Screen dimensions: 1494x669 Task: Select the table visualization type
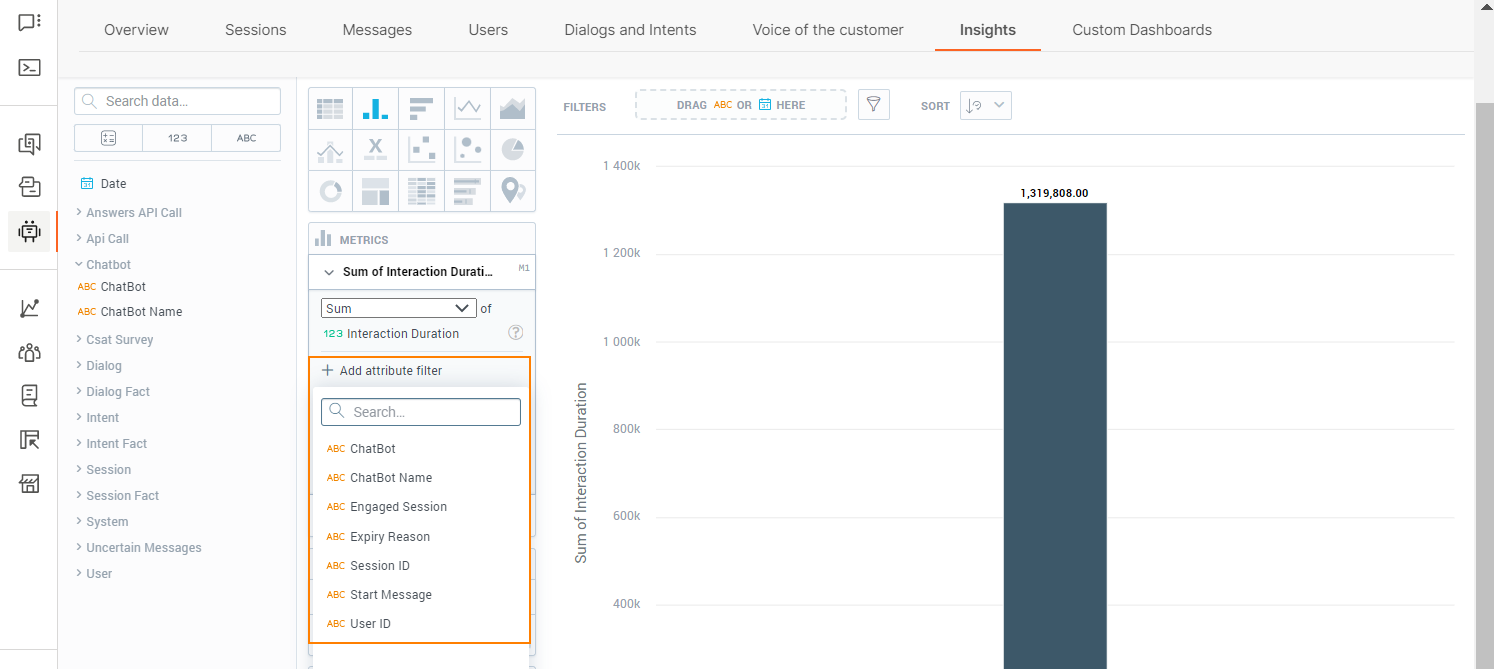pos(330,107)
